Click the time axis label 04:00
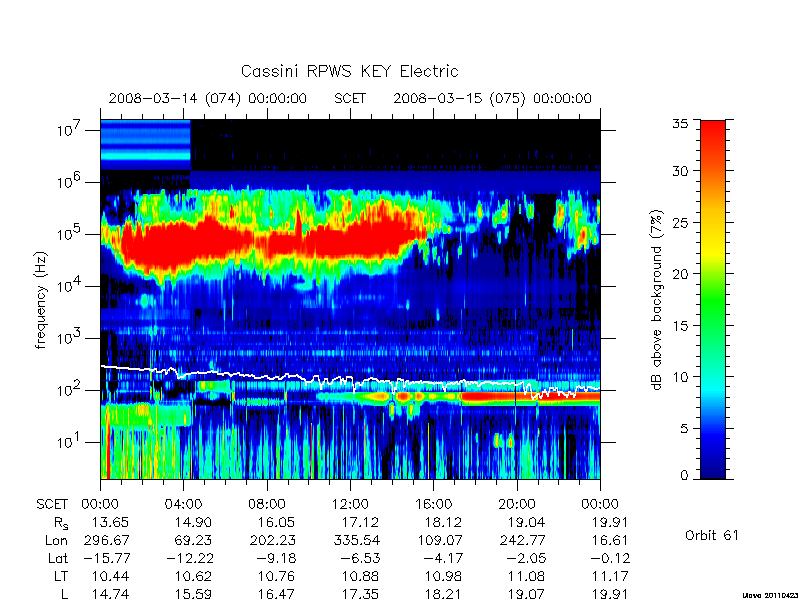 point(184,505)
